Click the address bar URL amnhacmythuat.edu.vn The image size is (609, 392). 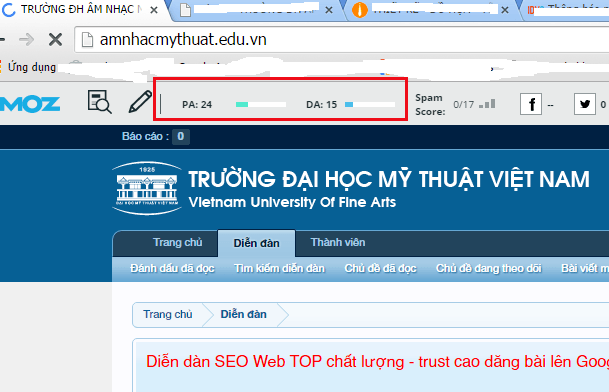[183, 40]
